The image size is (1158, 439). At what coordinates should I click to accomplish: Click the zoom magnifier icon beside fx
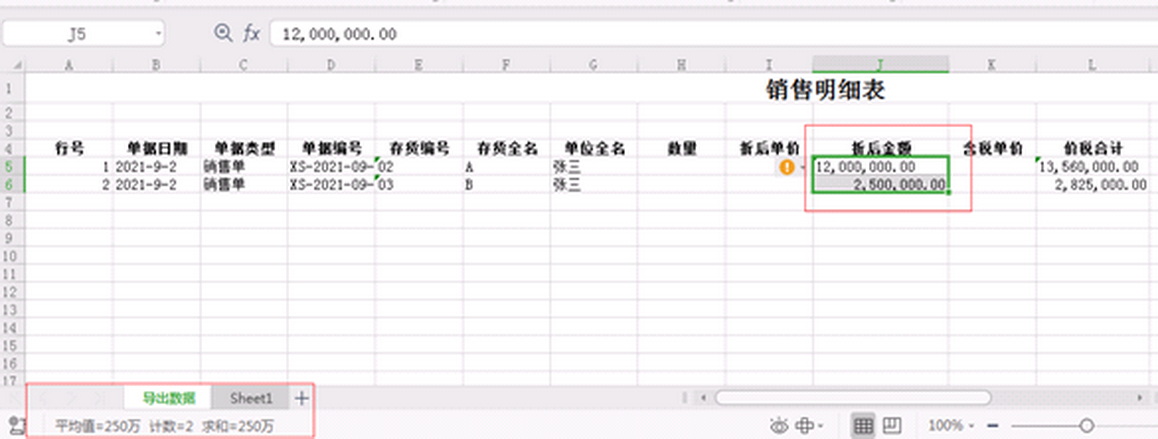[x=223, y=34]
